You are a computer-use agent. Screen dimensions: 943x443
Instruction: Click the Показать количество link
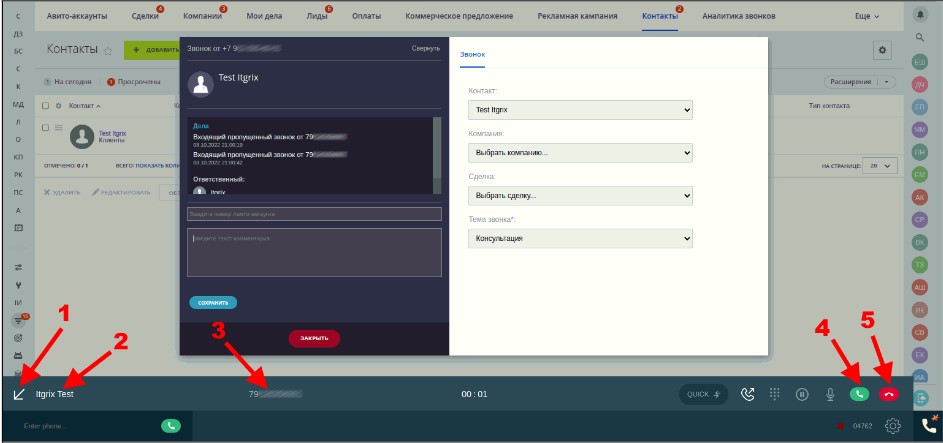click(x=158, y=166)
